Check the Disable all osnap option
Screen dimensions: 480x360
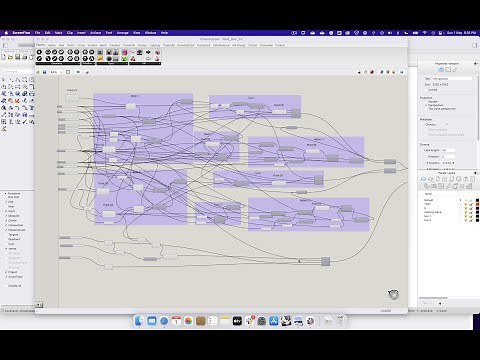pyautogui.click(x=13, y=286)
